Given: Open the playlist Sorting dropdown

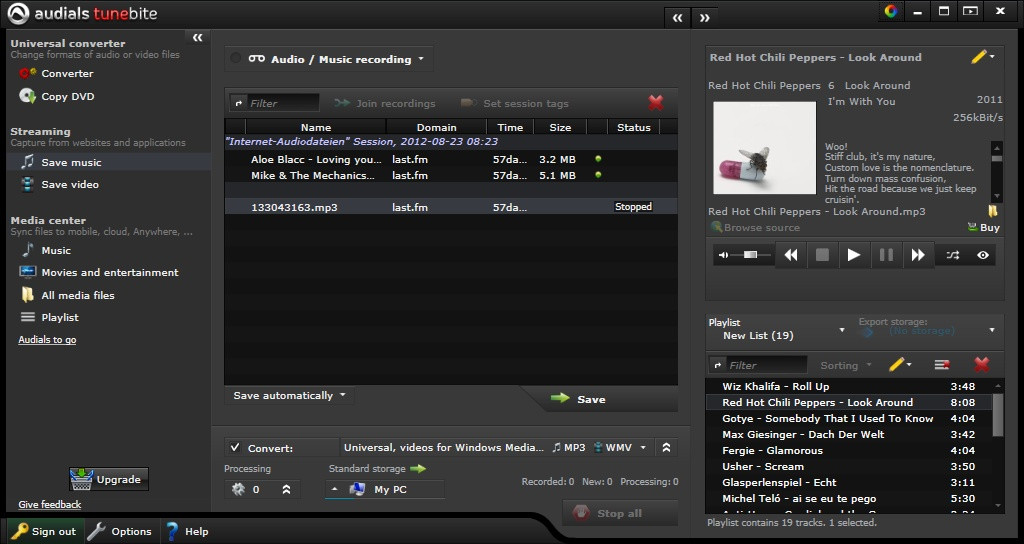Looking at the screenshot, I should pyautogui.click(x=846, y=365).
